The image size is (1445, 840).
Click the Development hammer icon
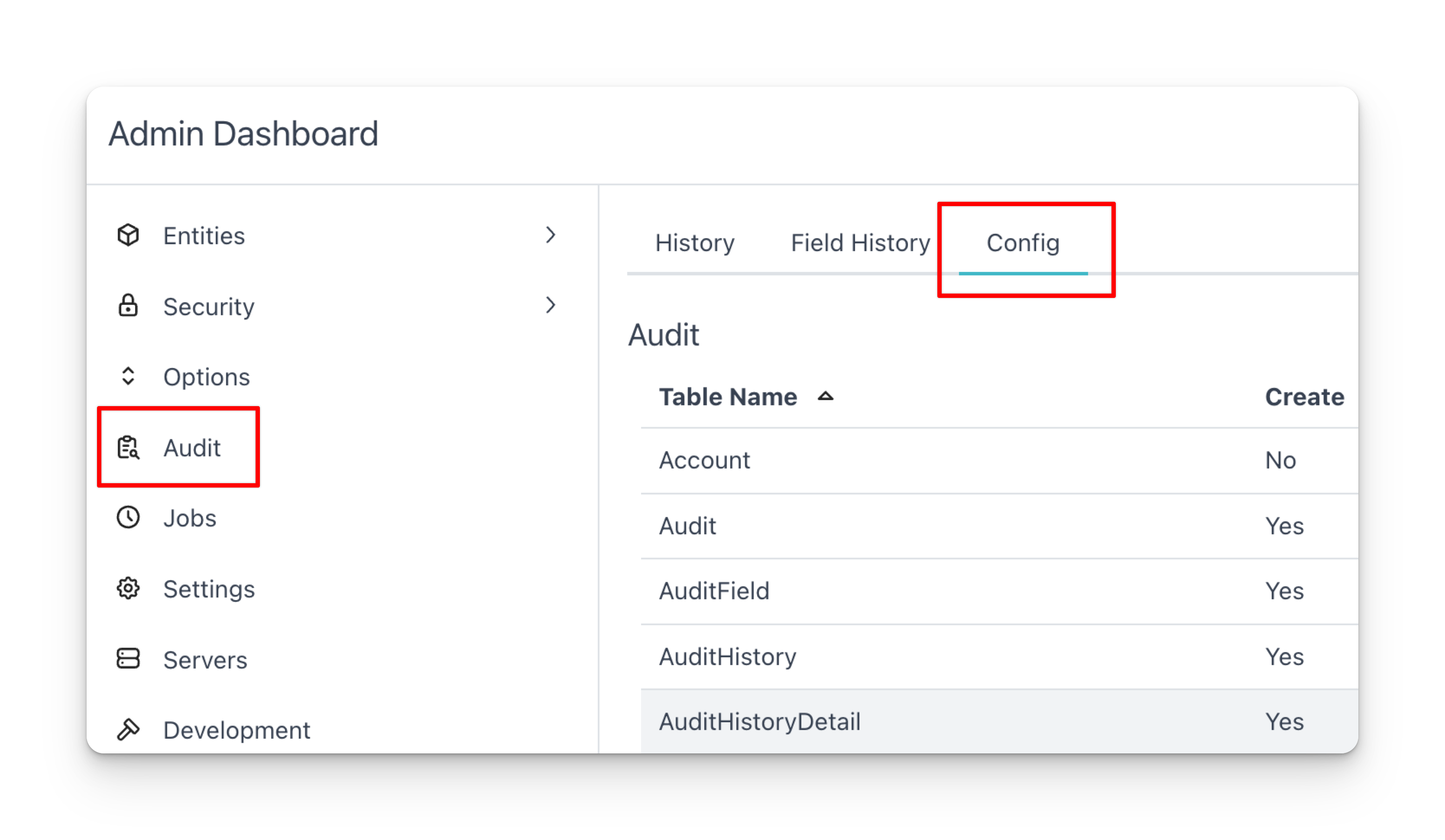pos(128,730)
